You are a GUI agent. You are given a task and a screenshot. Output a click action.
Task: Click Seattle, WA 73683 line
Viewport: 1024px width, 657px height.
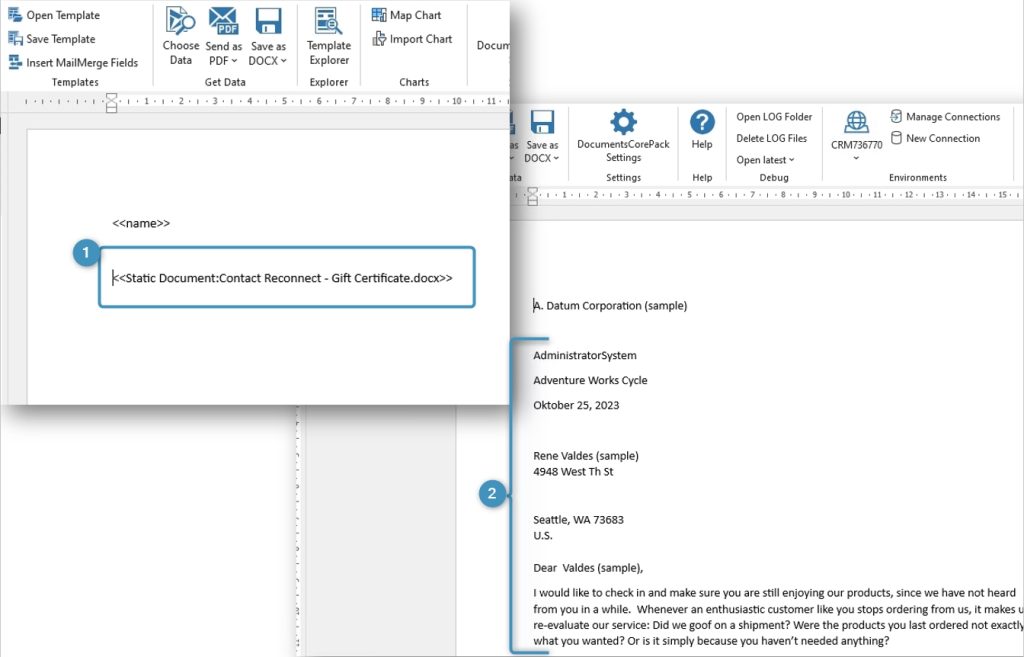click(578, 520)
